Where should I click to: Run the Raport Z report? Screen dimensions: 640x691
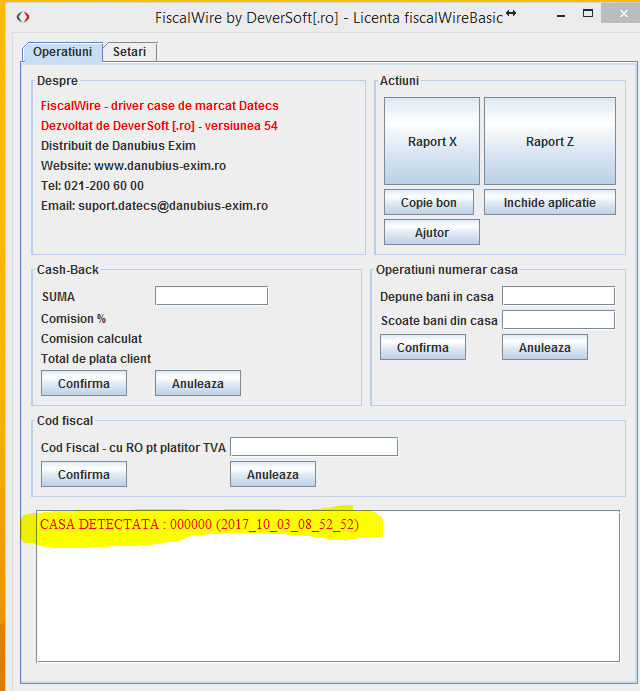[x=549, y=141]
